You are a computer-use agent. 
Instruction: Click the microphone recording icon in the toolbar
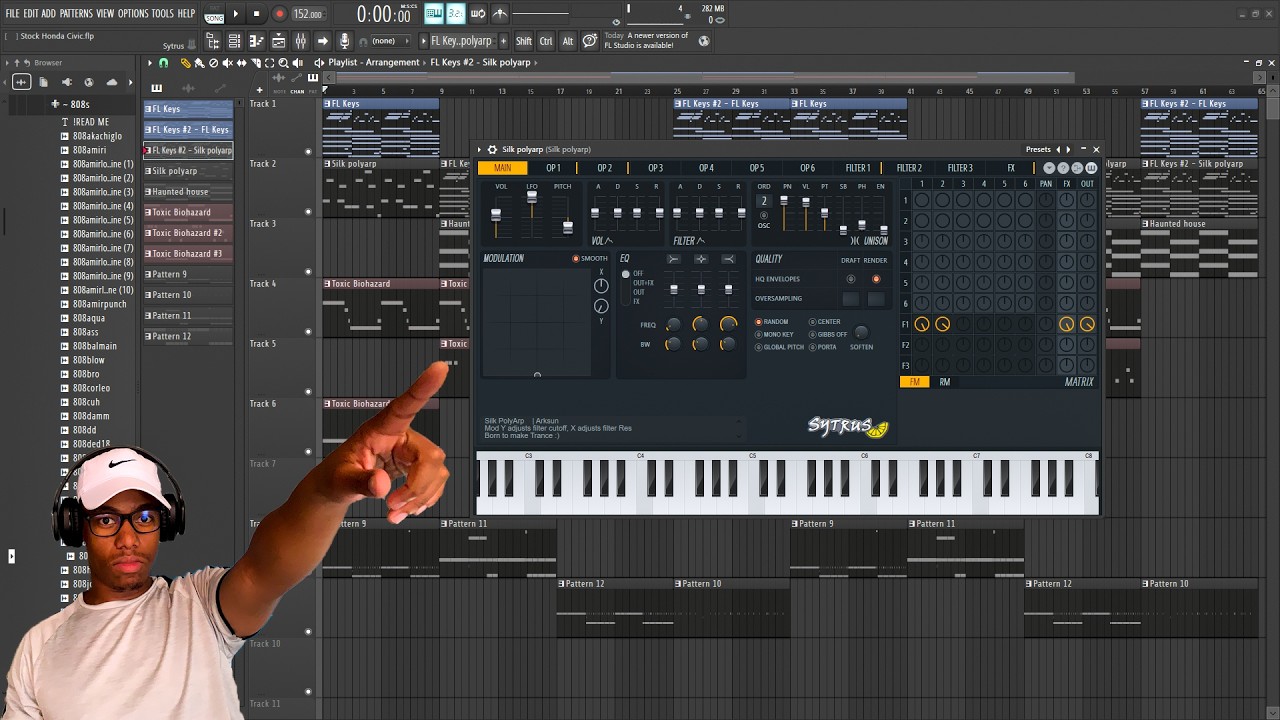(344, 41)
